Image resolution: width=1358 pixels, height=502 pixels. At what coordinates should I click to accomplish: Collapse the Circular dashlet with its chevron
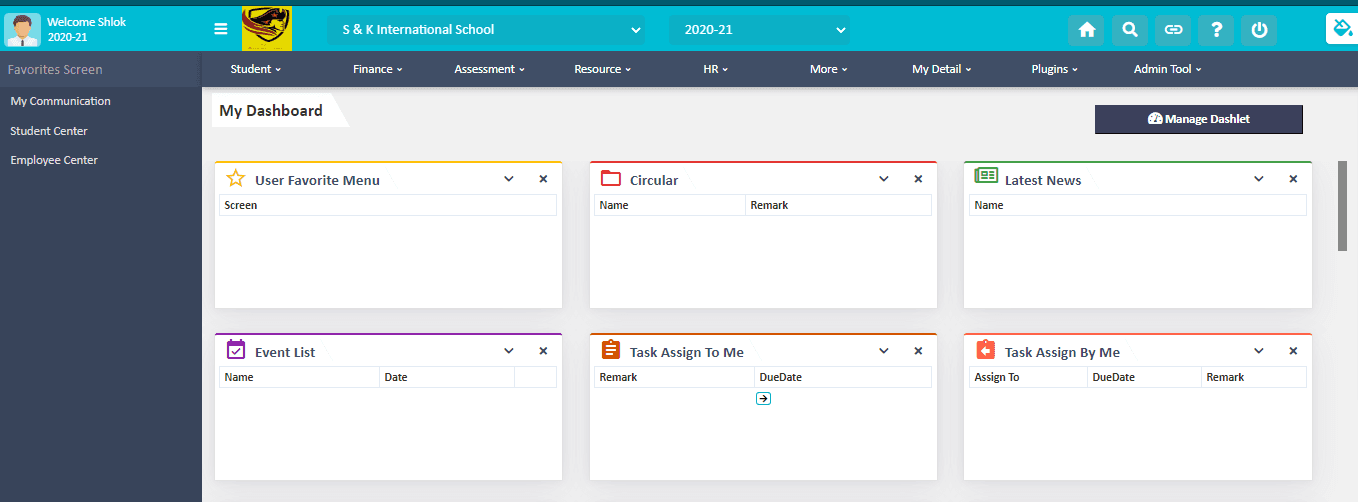point(884,179)
